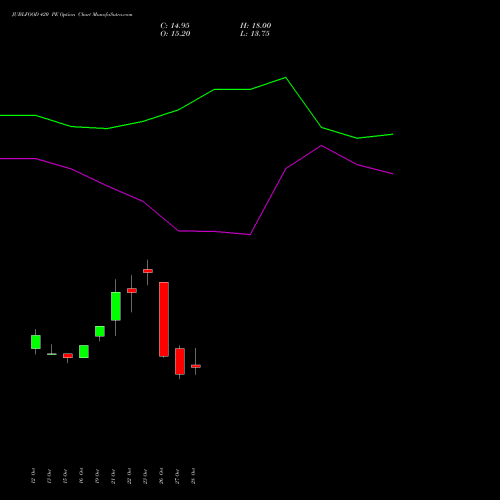
Task: Click the small red candle above 28 Oct
Action: click(196, 366)
